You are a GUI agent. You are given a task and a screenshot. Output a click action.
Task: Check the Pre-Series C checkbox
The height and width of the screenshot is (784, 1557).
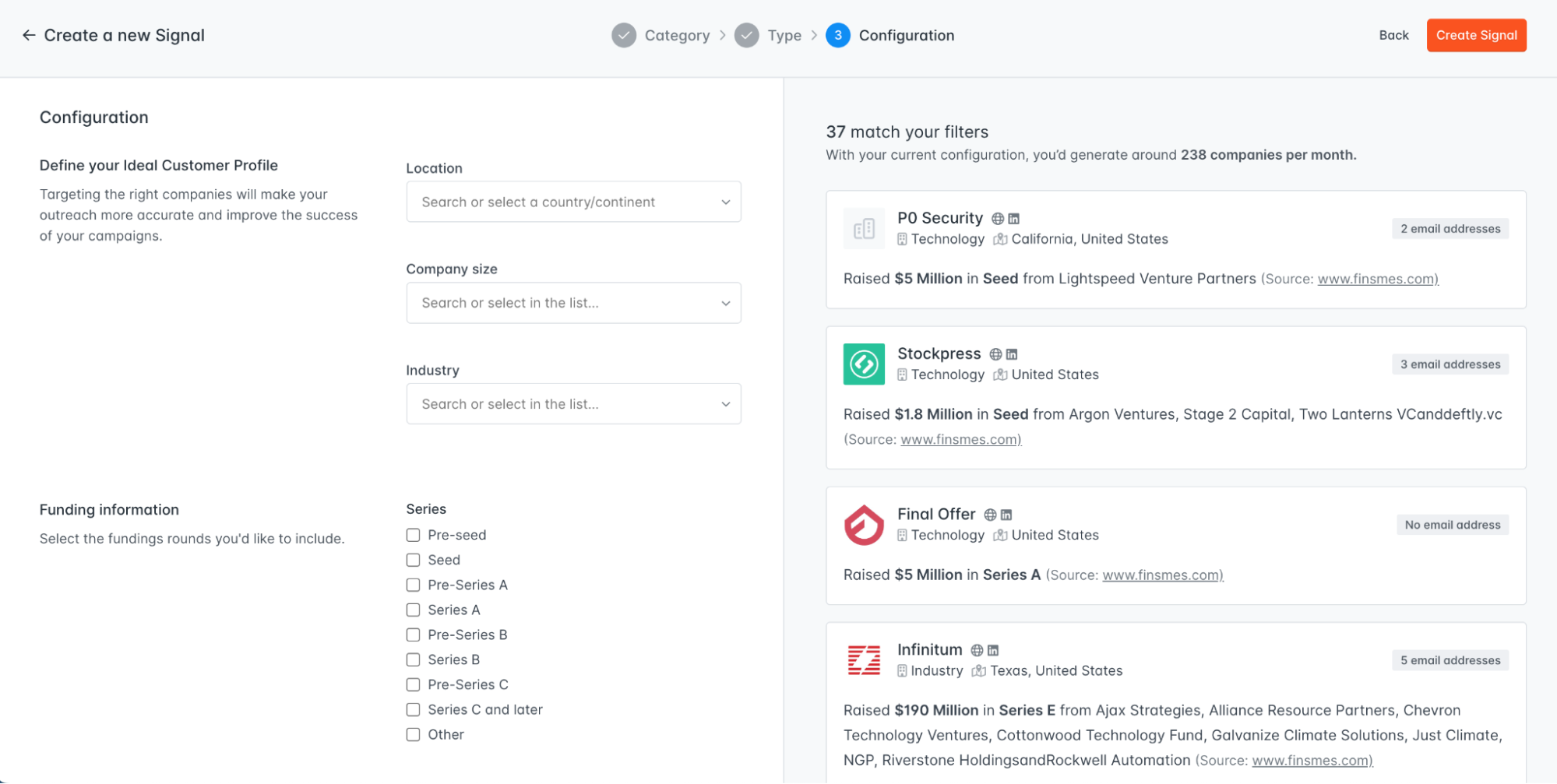tap(413, 684)
